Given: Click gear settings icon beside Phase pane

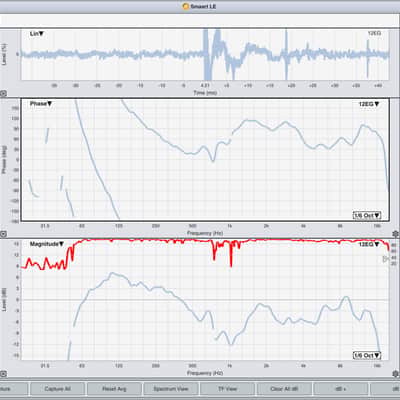Looking at the screenshot, I should point(395,234).
